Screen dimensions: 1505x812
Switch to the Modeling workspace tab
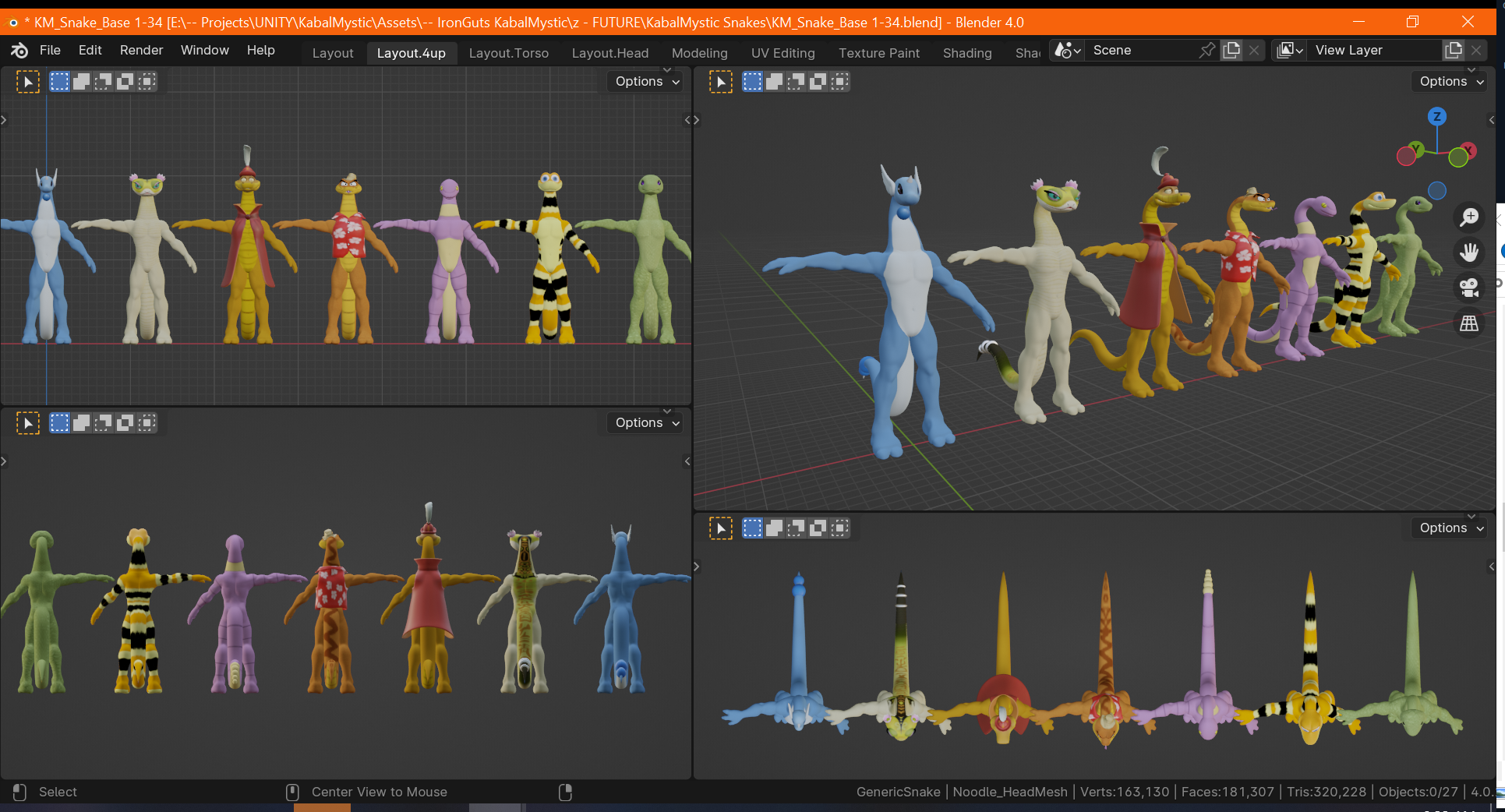[x=699, y=53]
